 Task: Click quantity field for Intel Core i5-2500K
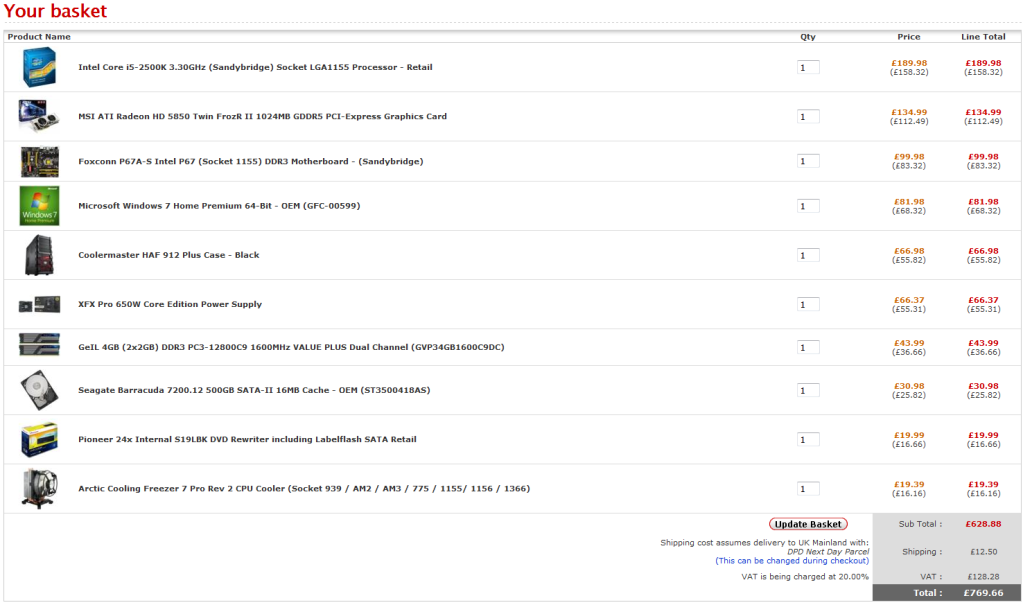(x=808, y=68)
